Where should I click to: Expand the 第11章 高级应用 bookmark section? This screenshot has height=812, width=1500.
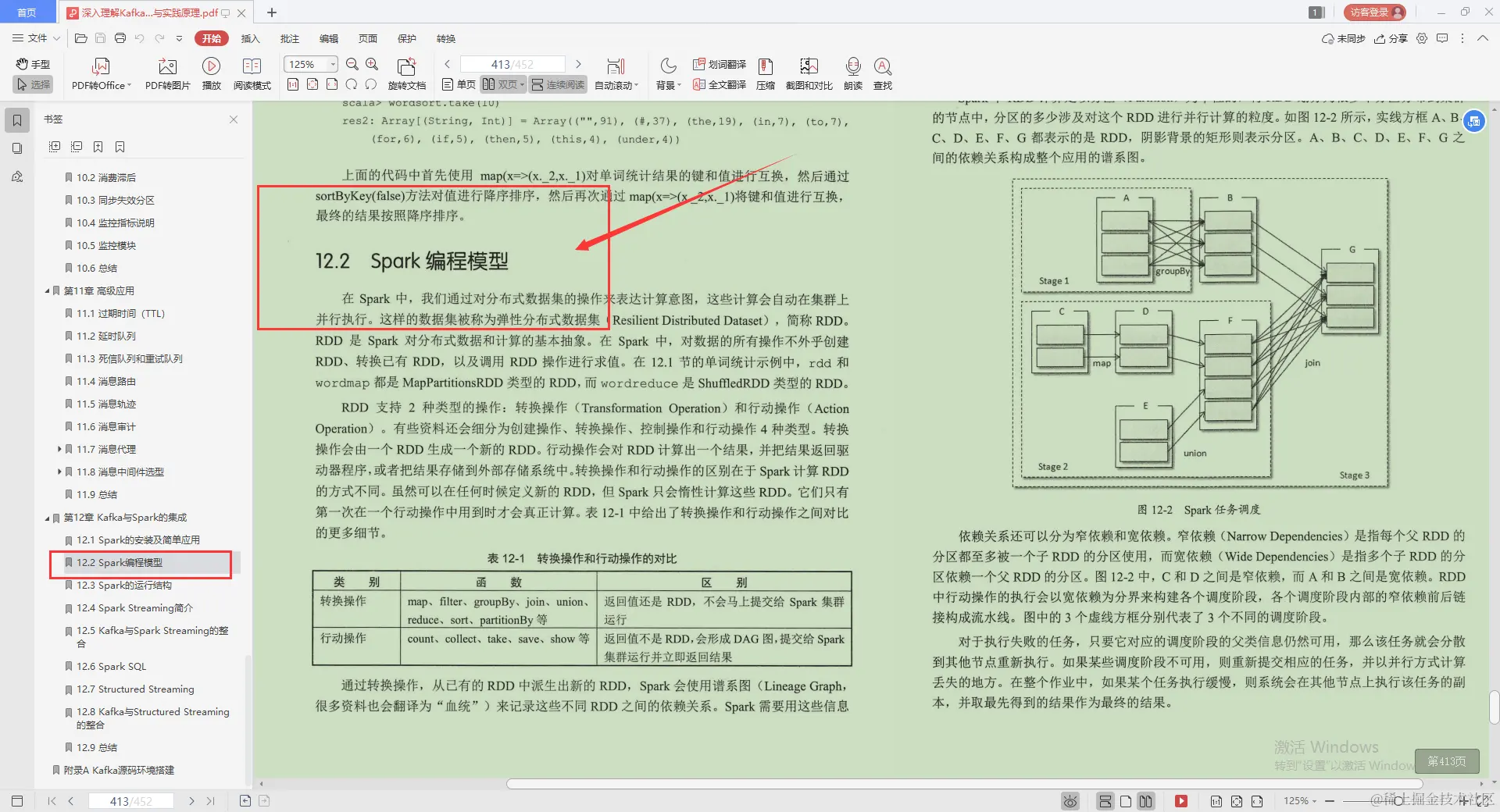(47, 290)
